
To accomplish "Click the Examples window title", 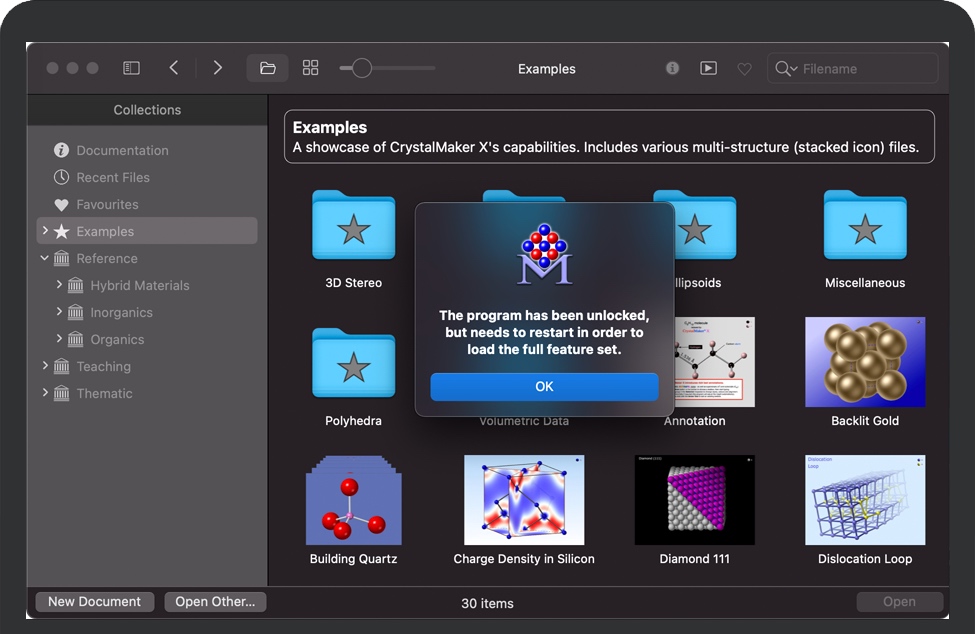I will [547, 69].
